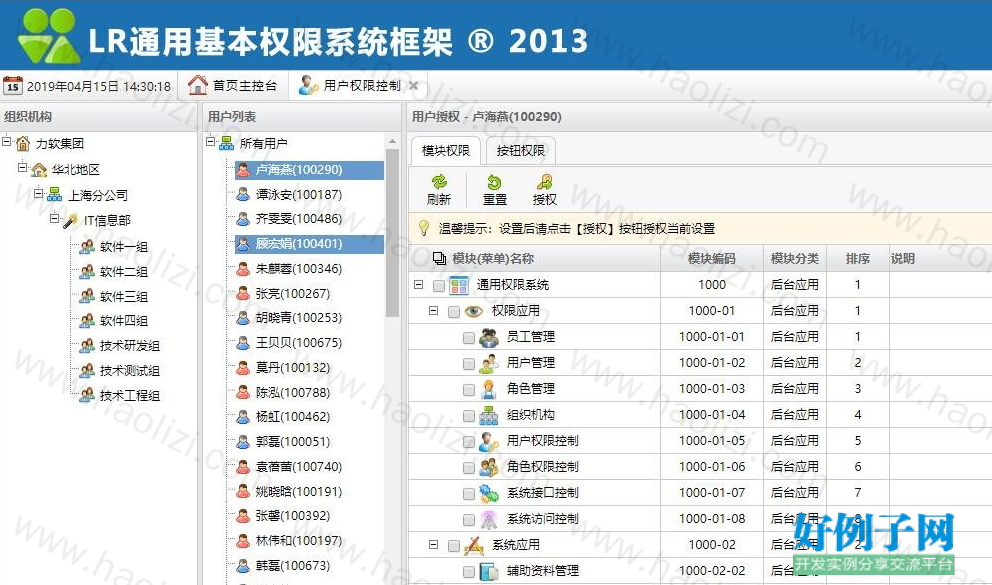
Task: Collapse the 华北地区 tree node
Action: [22, 168]
